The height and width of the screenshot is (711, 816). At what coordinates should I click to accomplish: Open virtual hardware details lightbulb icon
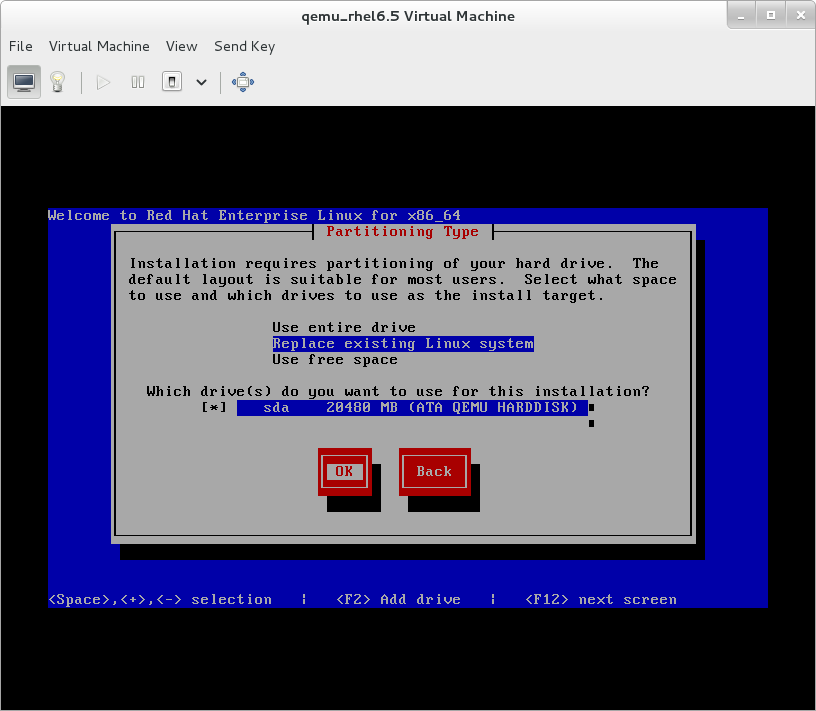[x=57, y=82]
